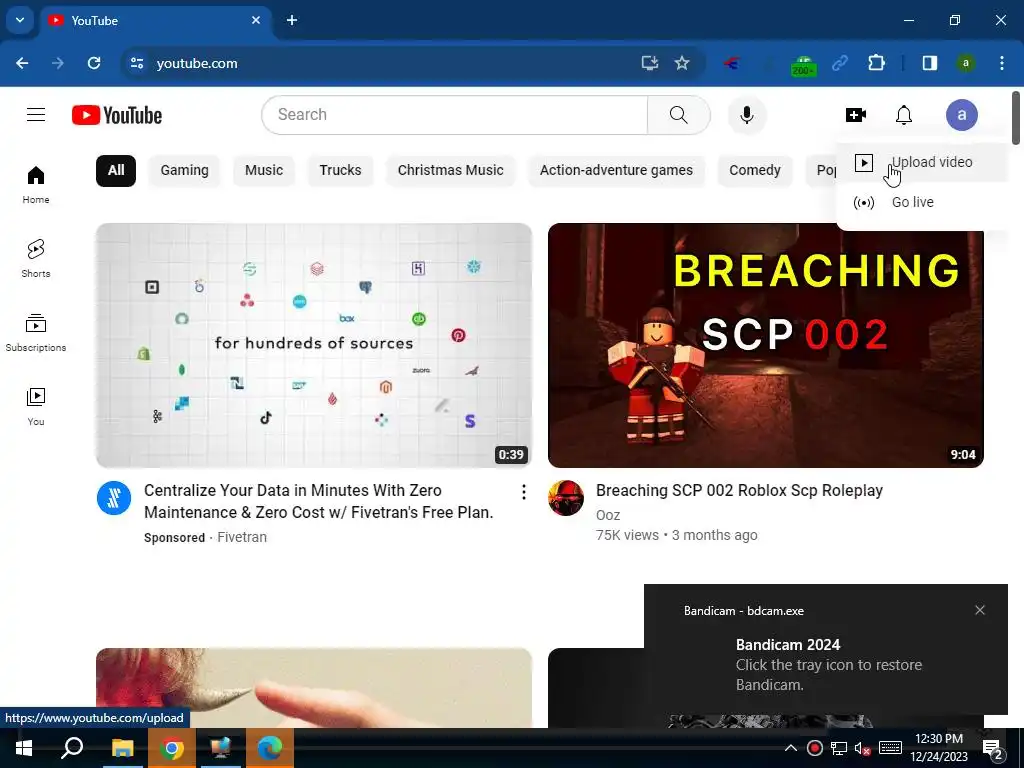Image resolution: width=1024 pixels, height=768 pixels.
Task: Open the Chrome extensions puzzle icon
Action: (876, 63)
